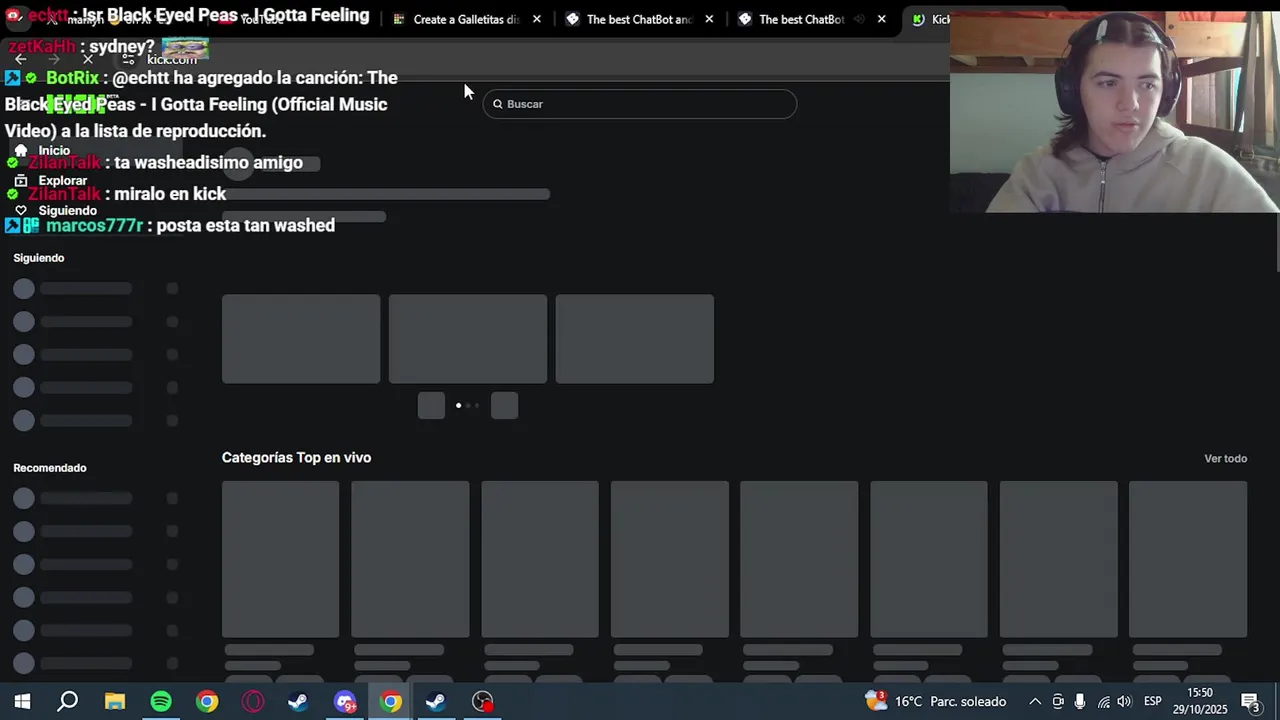Switch to the ChatBot tab playing audio
This screenshot has height=720, width=1280.
click(810, 19)
